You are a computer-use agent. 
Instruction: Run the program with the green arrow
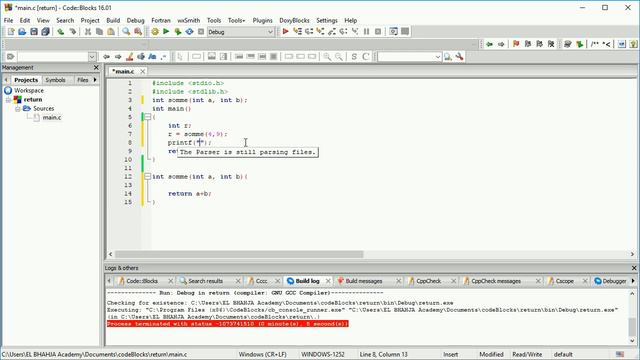[x=166, y=32]
